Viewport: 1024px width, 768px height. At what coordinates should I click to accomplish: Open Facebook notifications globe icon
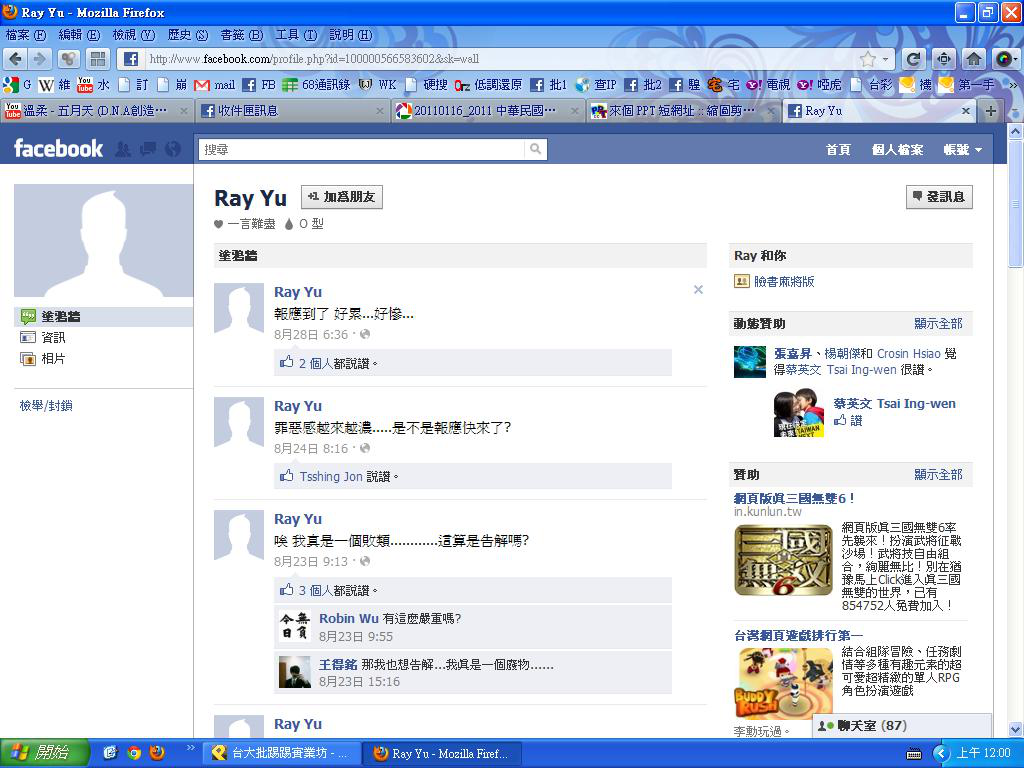tap(173, 150)
